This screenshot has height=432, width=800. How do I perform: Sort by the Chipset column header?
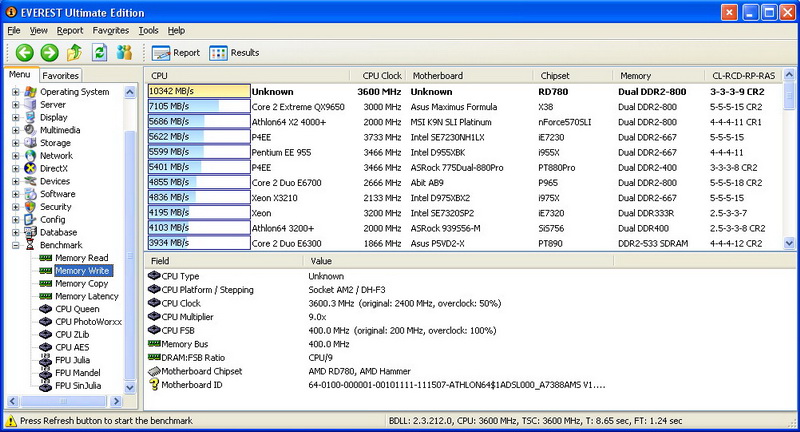[572, 75]
